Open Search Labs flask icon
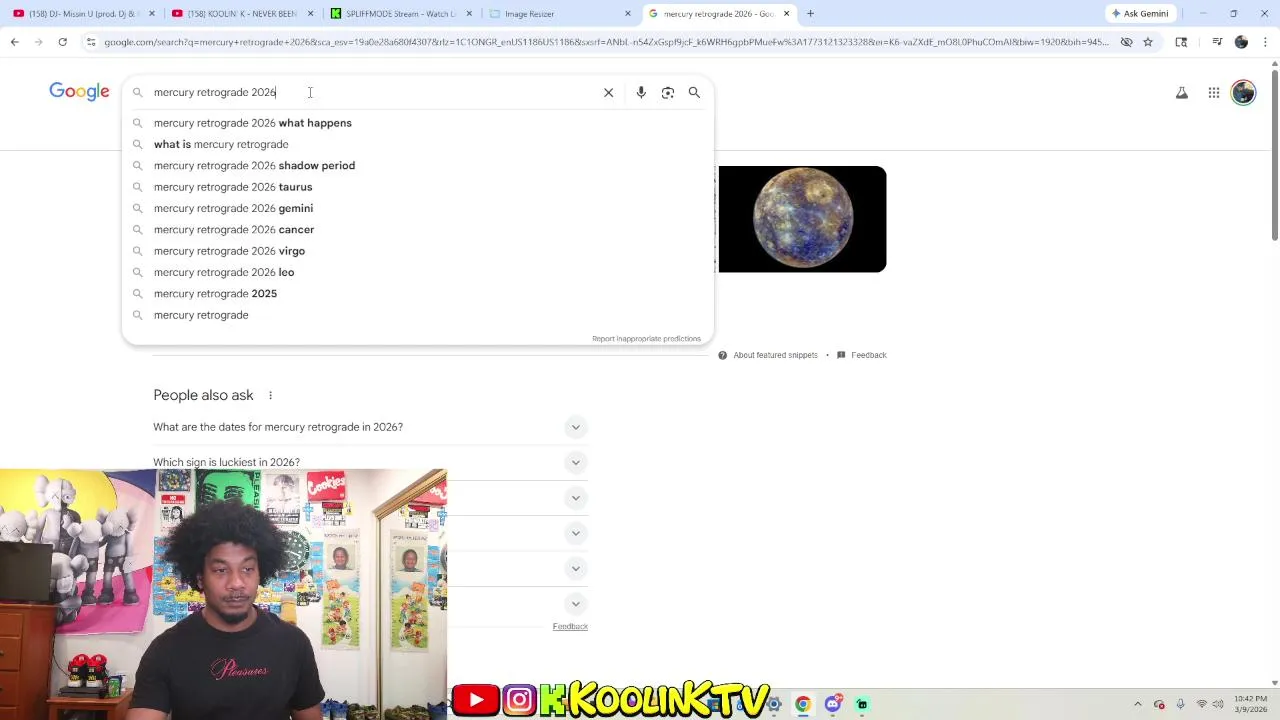1280x720 pixels. click(x=1182, y=93)
